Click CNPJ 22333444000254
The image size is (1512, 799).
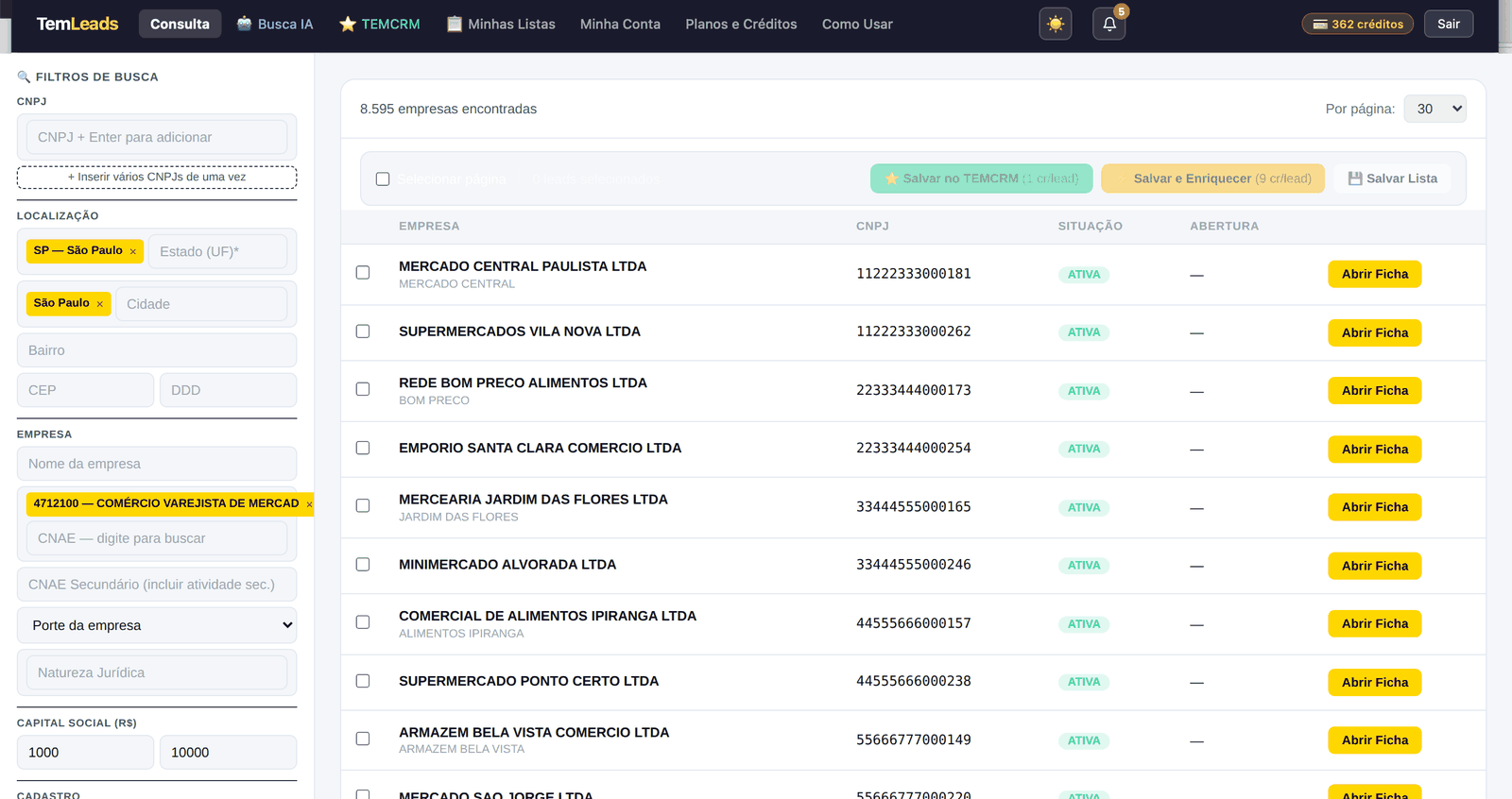click(x=914, y=448)
